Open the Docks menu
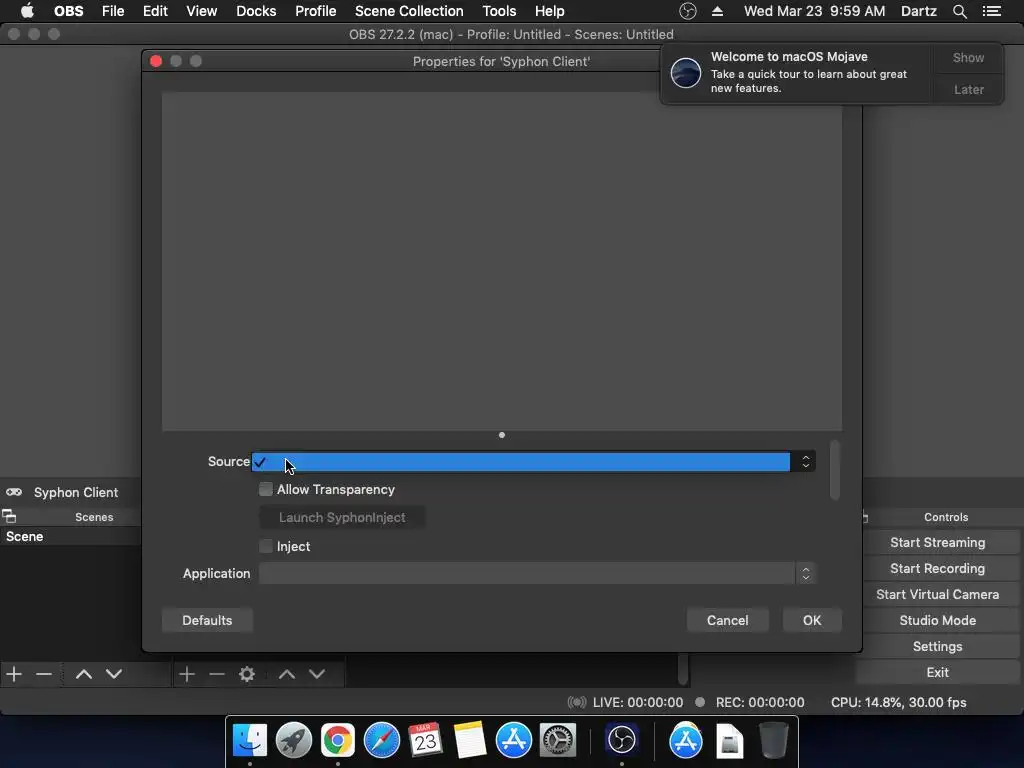Image resolution: width=1024 pixels, height=768 pixels. (x=256, y=11)
